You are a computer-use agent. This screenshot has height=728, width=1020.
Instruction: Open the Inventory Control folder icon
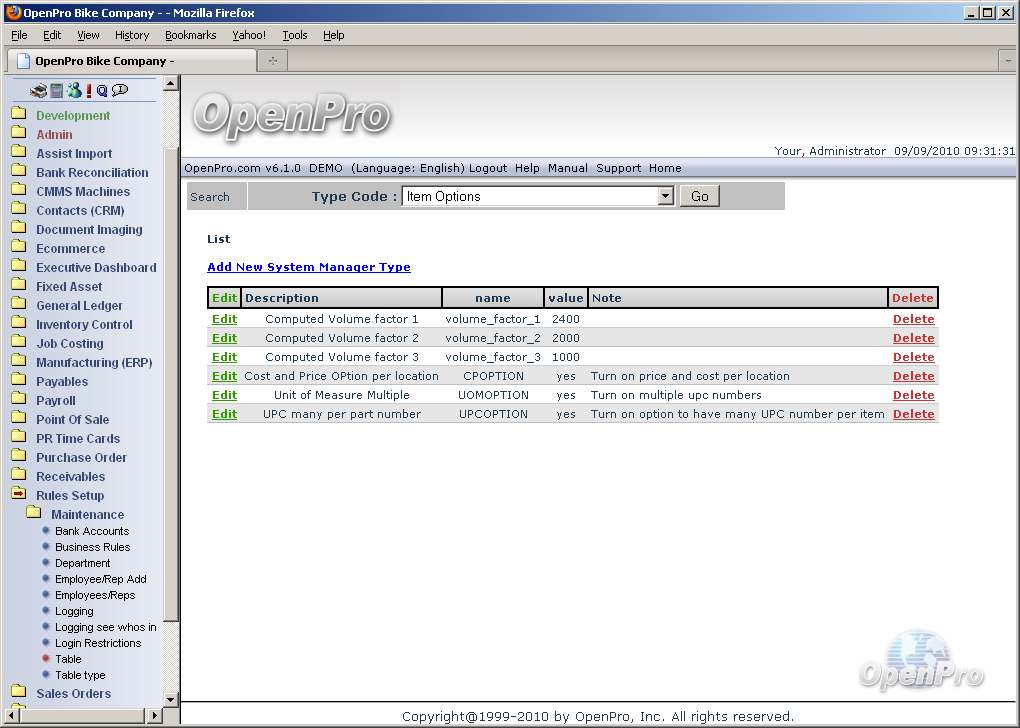[18, 324]
